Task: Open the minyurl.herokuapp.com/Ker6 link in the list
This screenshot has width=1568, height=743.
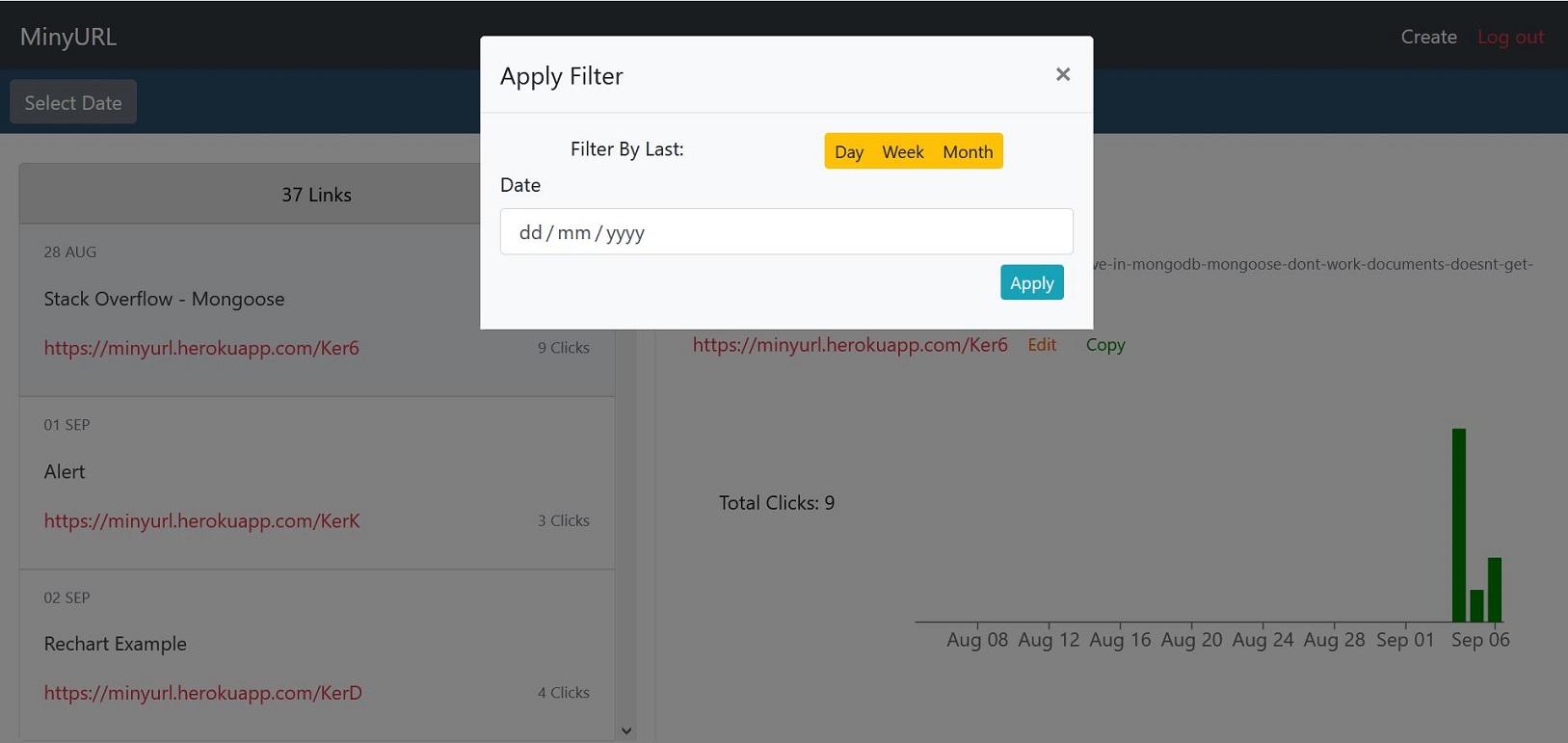Action: (201, 348)
